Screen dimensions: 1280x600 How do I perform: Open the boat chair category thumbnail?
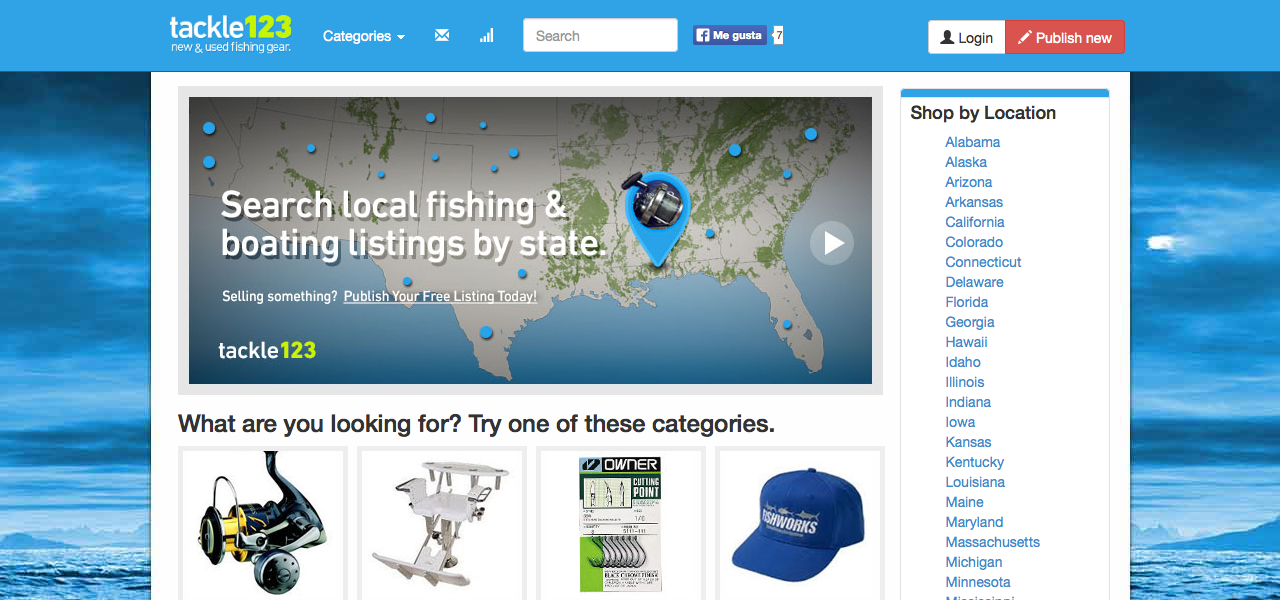click(441, 523)
